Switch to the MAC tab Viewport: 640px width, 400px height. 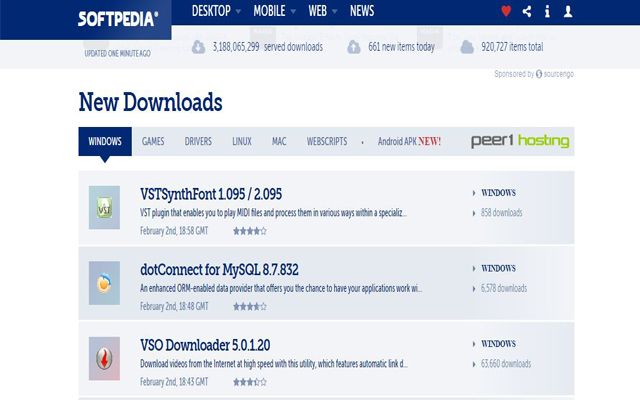[279, 141]
